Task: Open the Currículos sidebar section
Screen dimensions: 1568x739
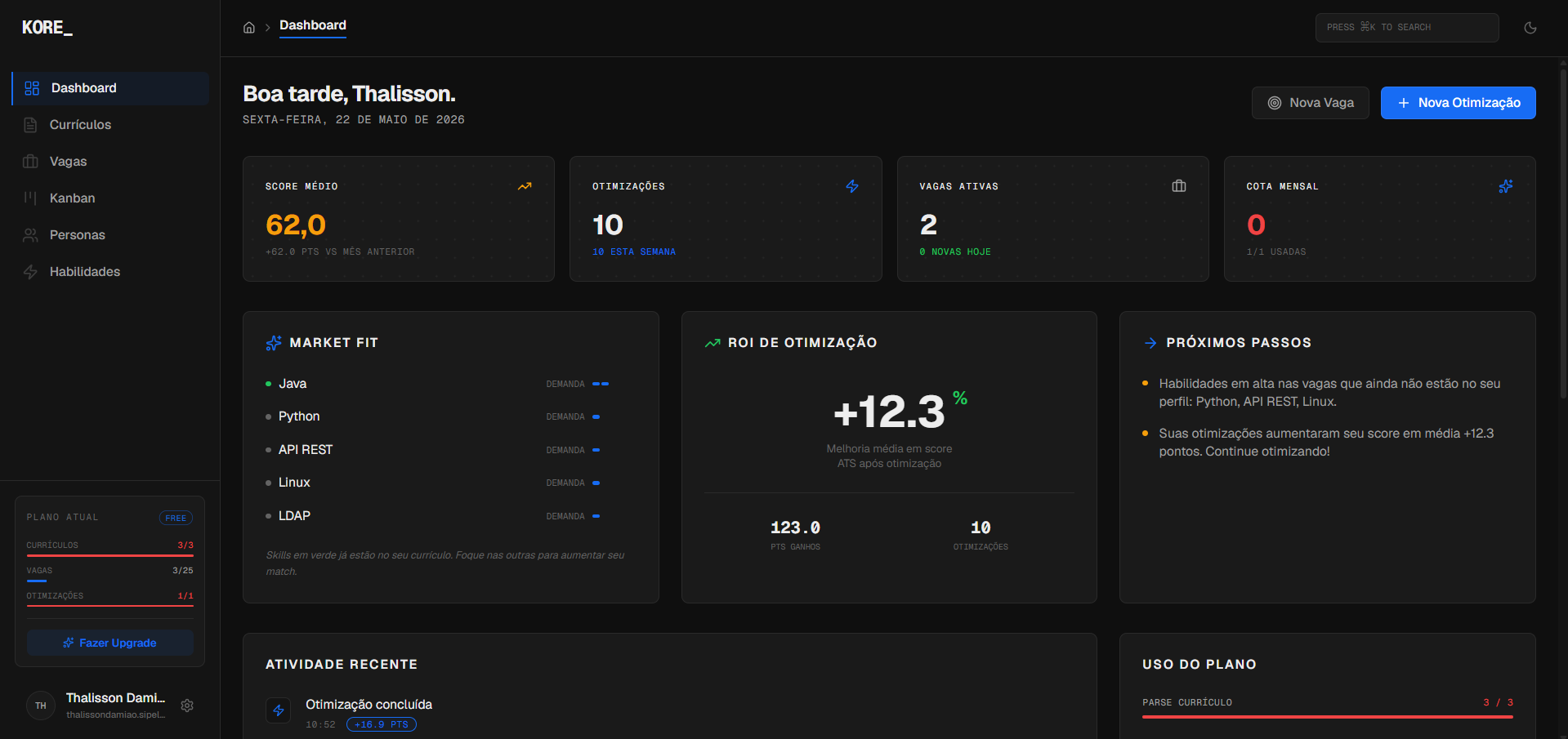Action: click(x=110, y=125)
